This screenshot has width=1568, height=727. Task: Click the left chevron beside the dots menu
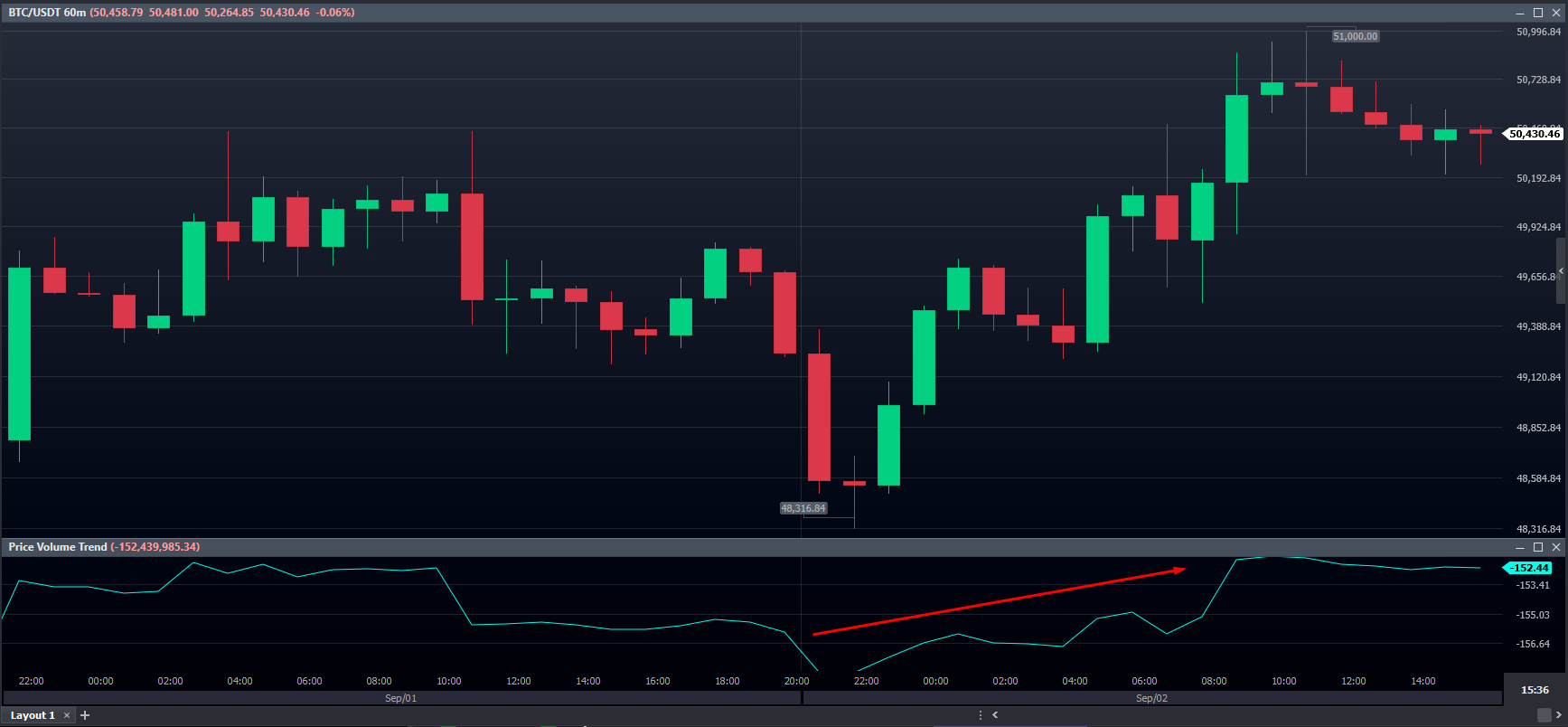(x=995, y=715)
